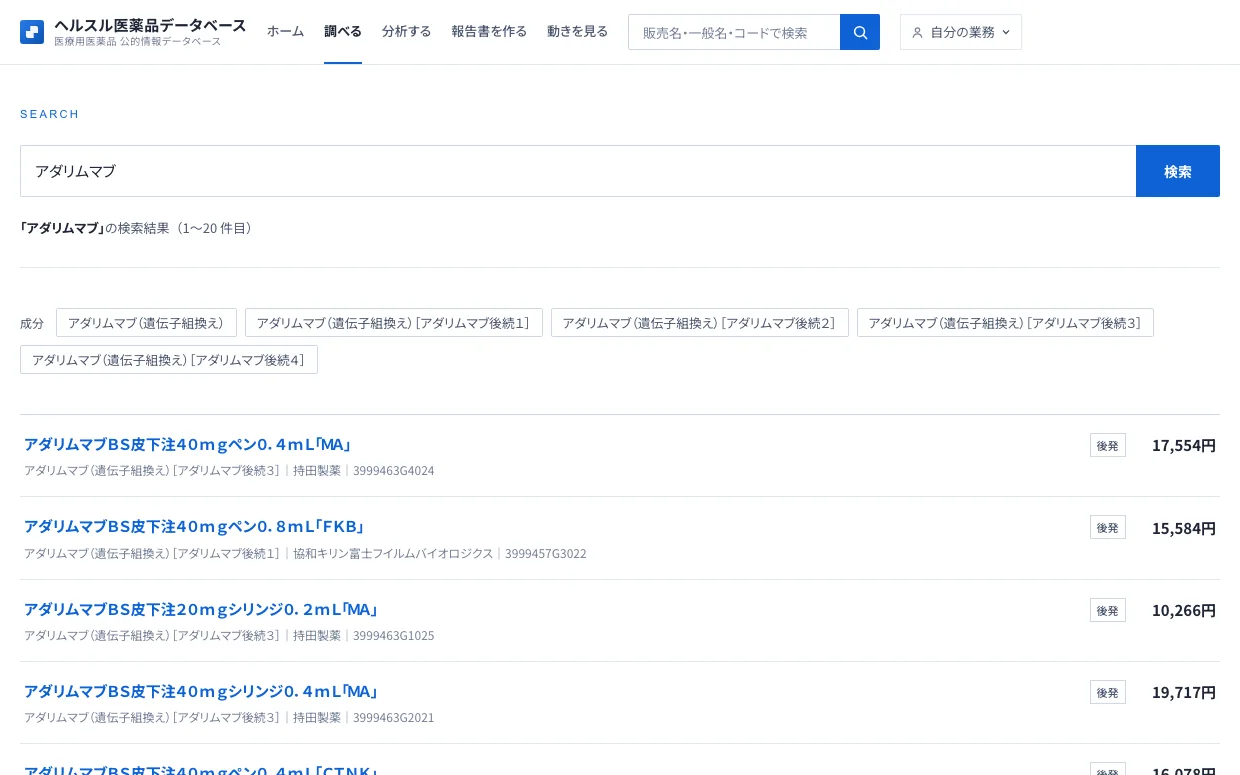Click the 成分 label before the chips
The height and width of the screenshot is (775, 1240).
pyautogui.click(x=32, y=323)
